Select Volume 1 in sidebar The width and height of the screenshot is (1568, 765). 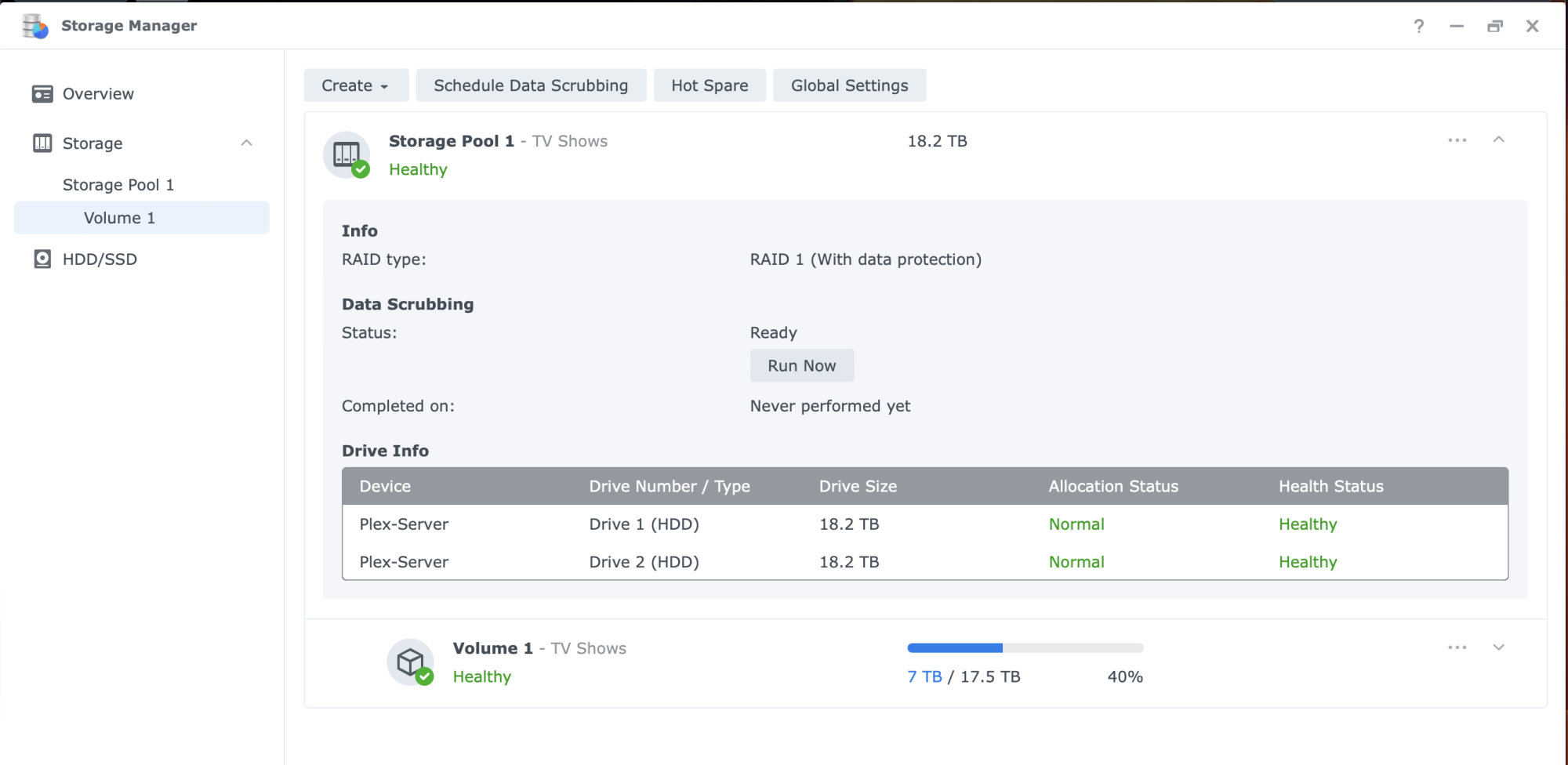[120, 218]
